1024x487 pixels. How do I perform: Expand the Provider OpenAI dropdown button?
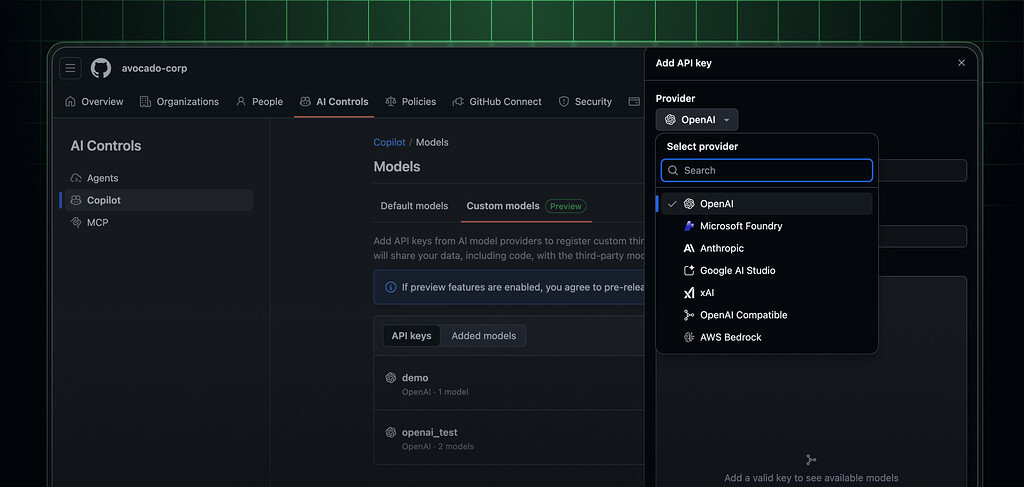tap(697, 120)
